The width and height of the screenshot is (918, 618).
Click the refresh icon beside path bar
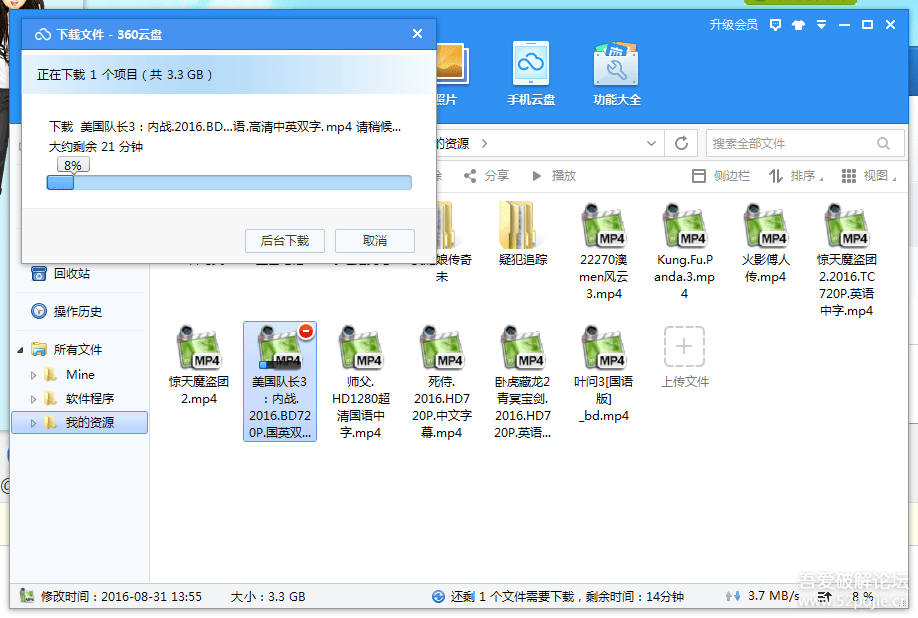(x=681, y=143)
